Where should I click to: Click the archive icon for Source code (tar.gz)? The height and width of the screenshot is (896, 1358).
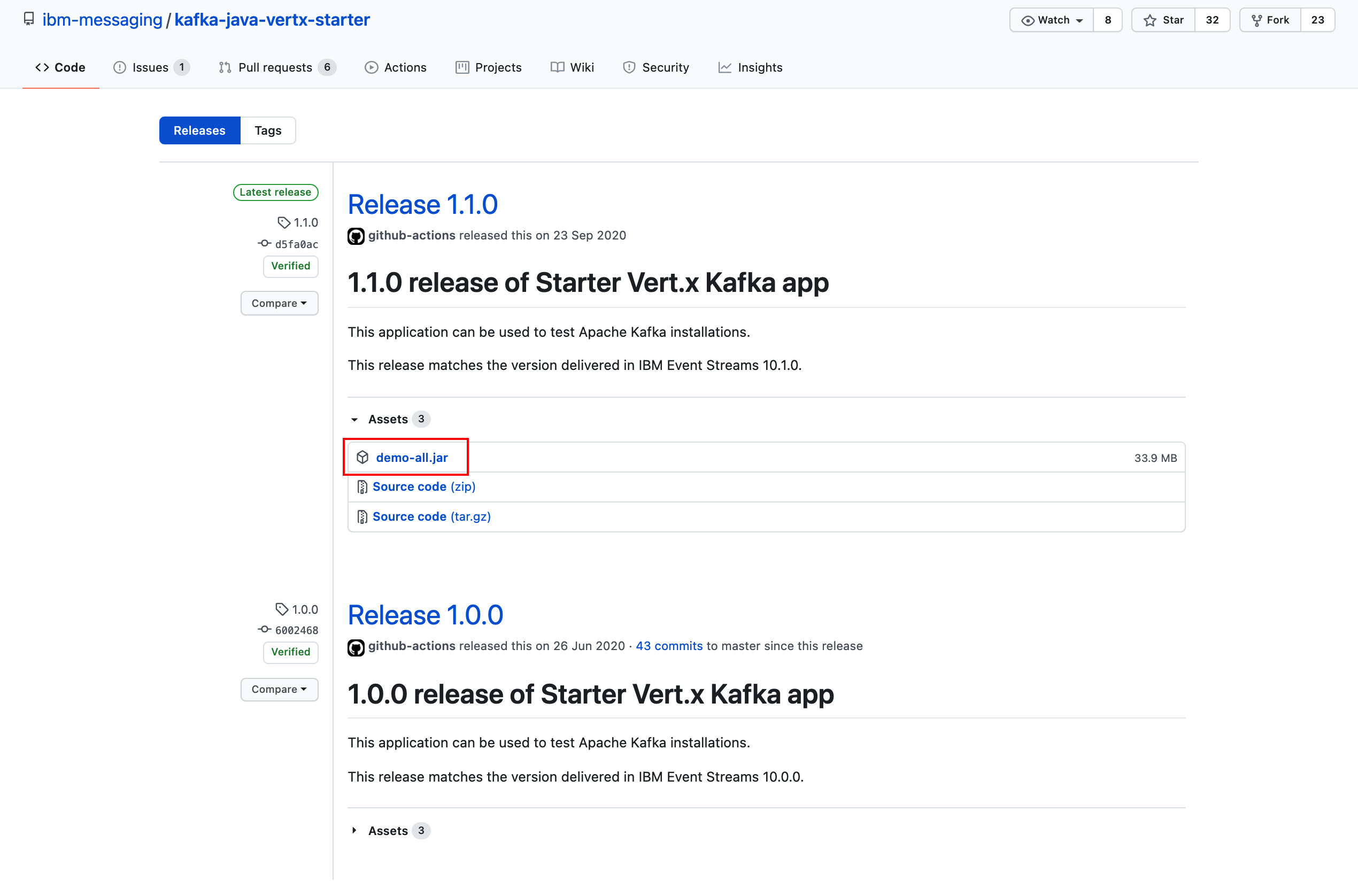362,516
